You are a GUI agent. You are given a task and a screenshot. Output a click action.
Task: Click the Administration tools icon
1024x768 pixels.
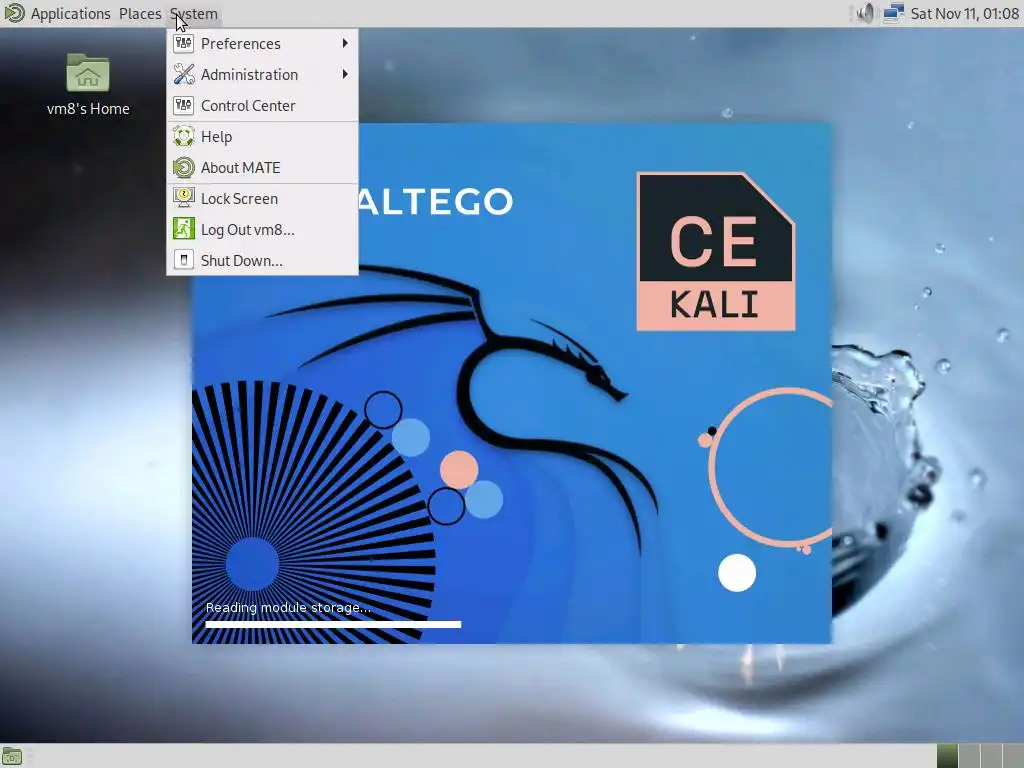pyautogui.click(x=184, y=74)
